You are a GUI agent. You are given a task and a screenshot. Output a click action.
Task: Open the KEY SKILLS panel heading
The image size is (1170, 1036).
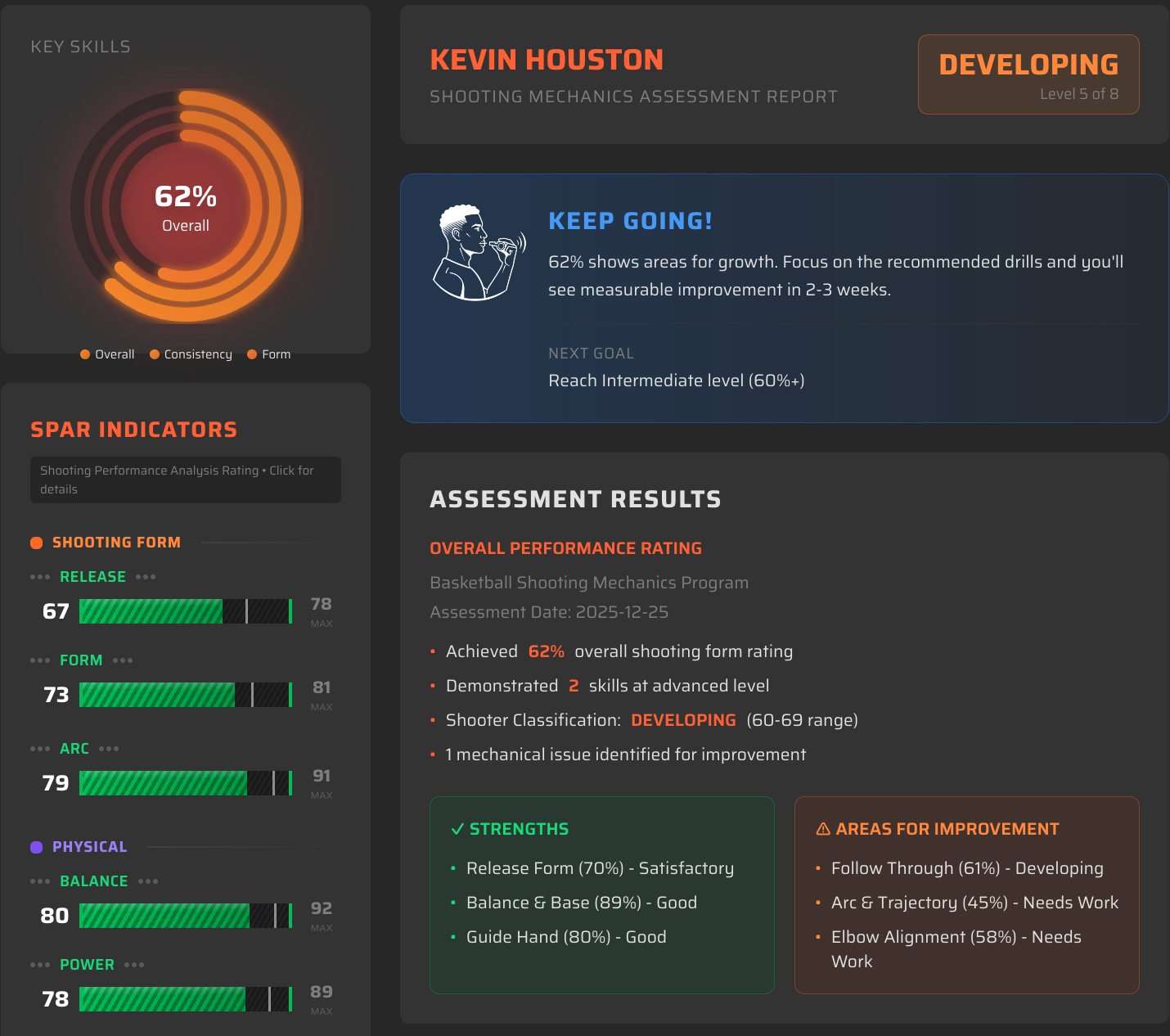[81, 47]
